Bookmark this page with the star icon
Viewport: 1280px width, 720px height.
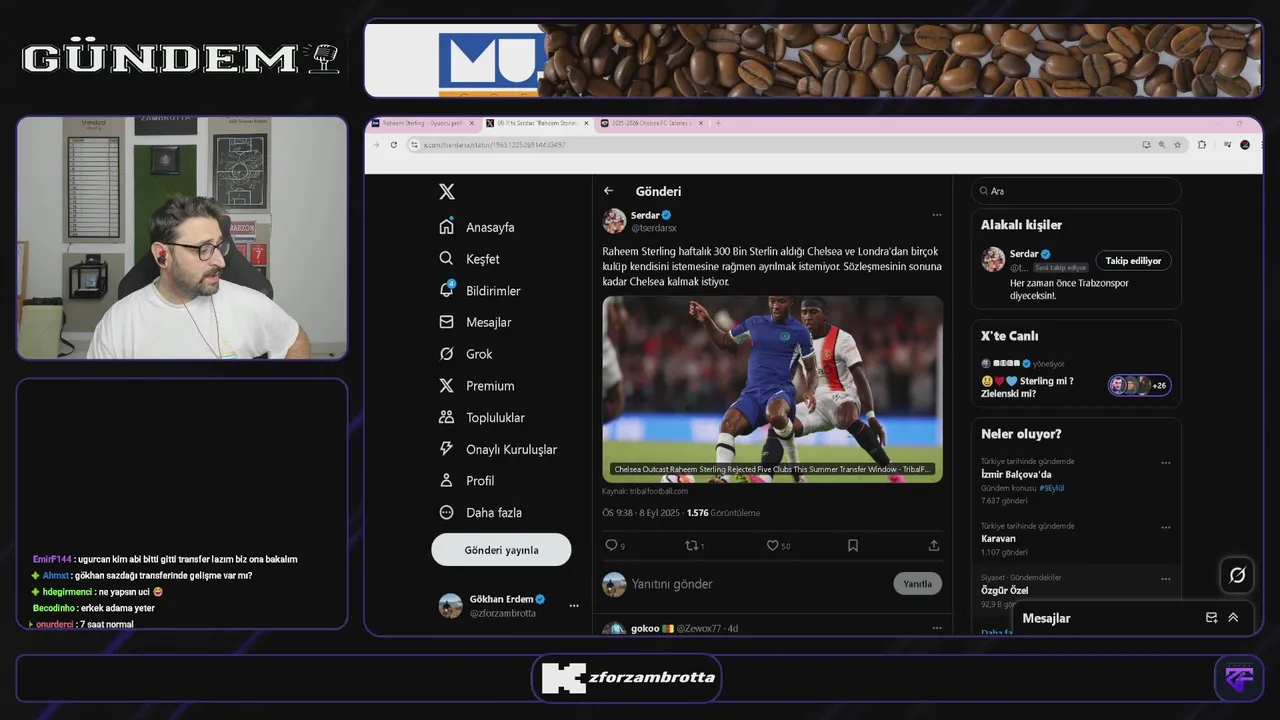click(x=1177, y=145)
